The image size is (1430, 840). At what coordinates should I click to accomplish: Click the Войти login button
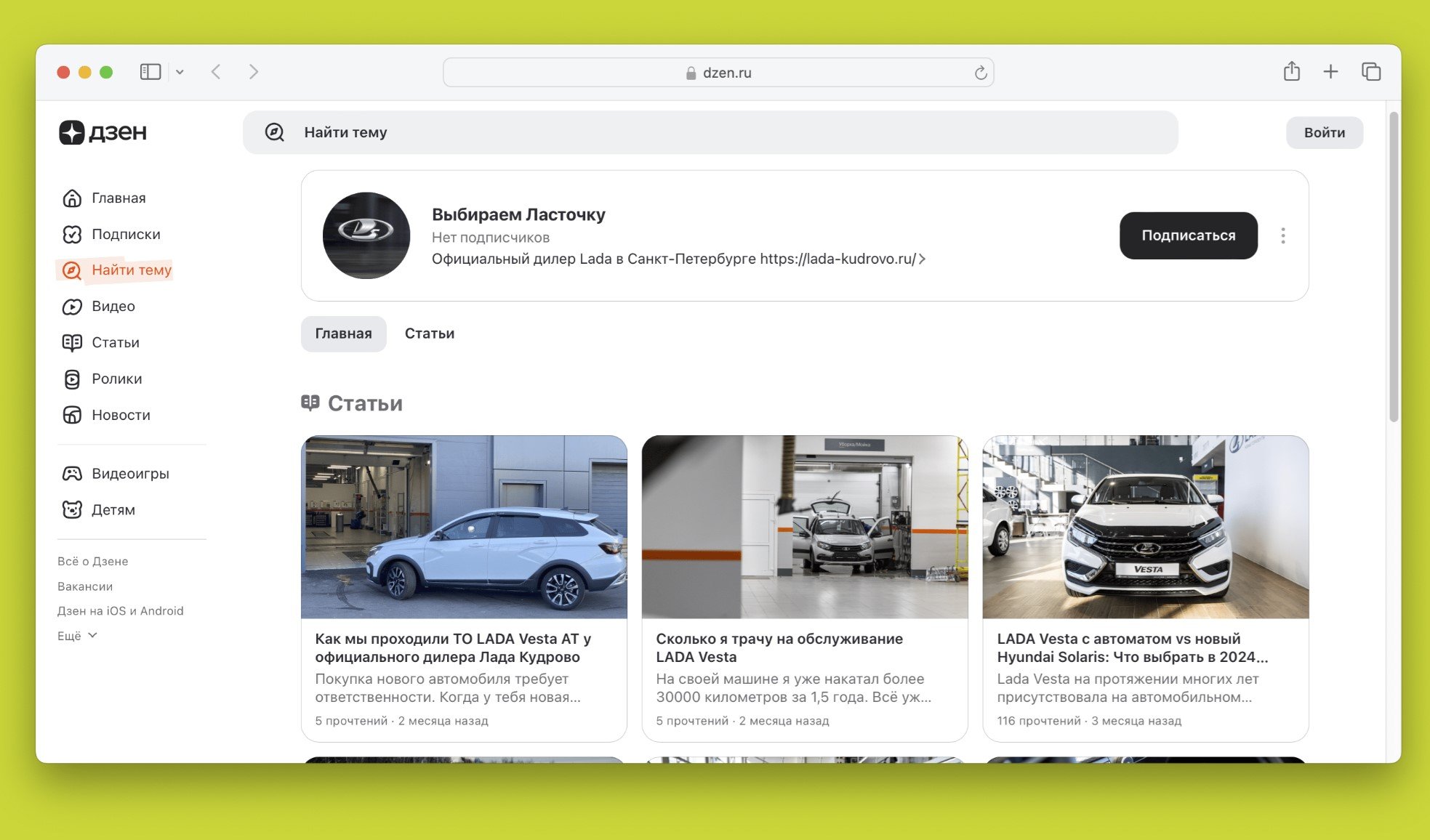(x=1324, y=132)
